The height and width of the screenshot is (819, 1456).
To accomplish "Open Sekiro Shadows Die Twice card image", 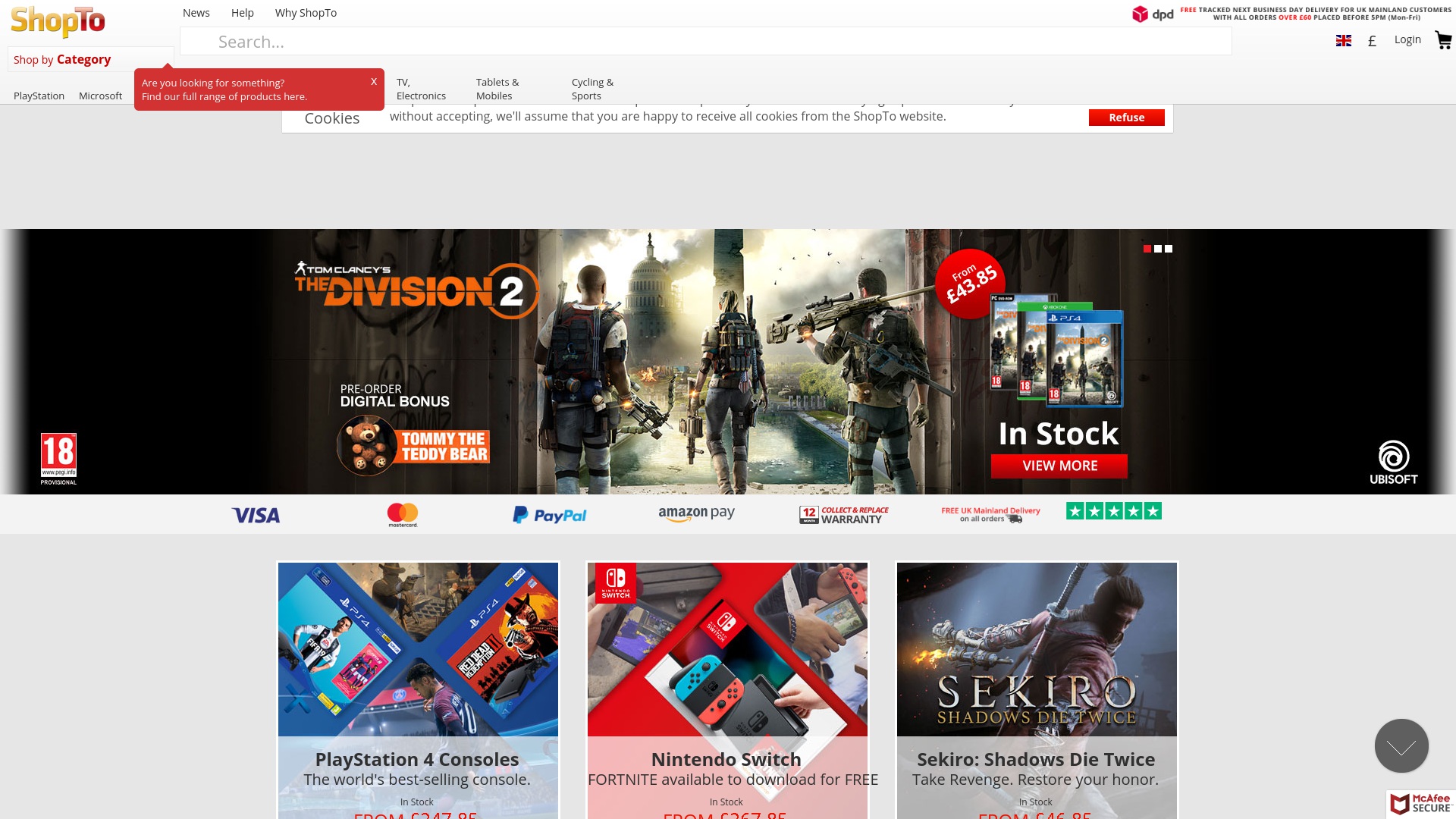I will pos(1037,649).
